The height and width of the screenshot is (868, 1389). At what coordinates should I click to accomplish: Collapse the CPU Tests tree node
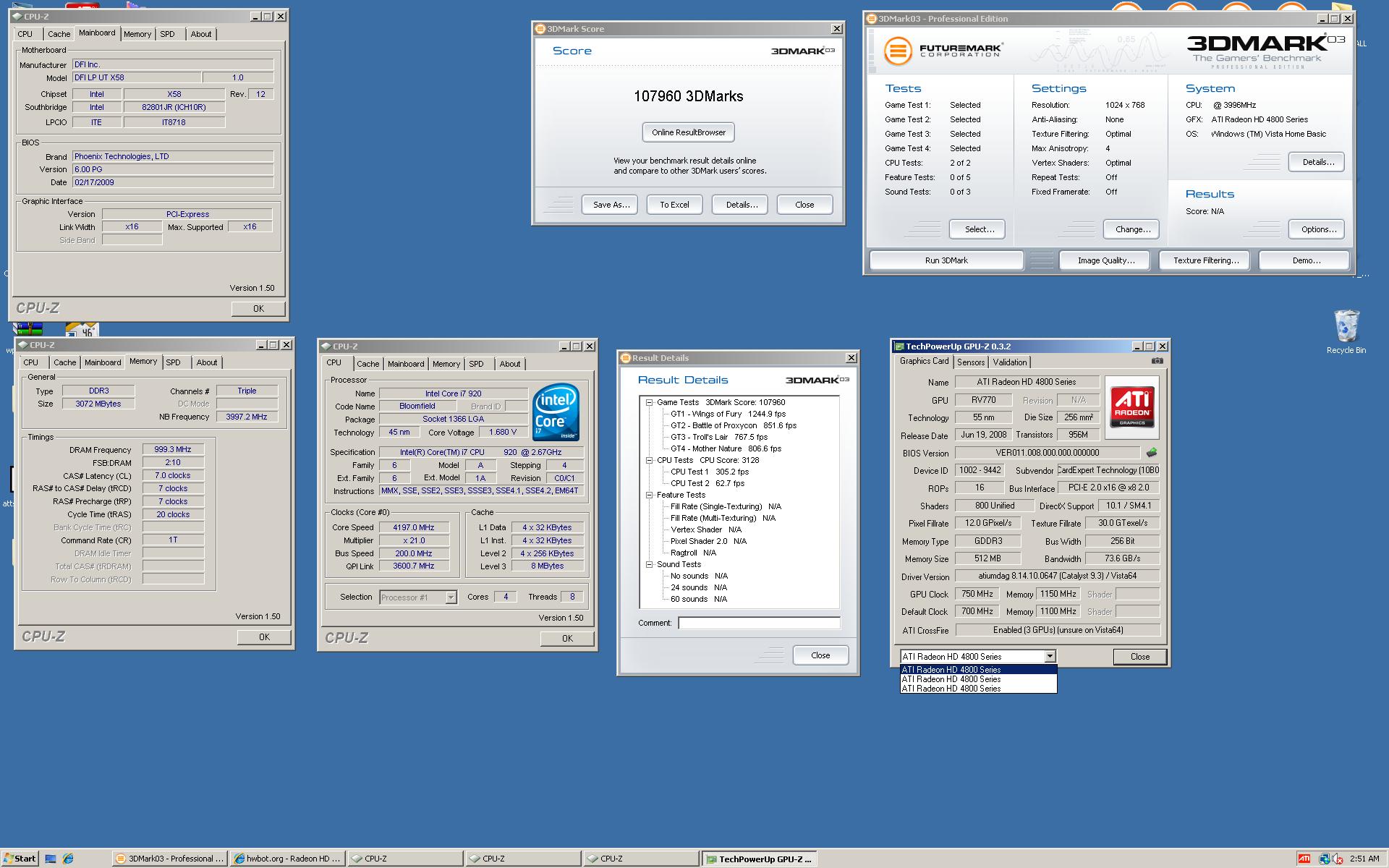coord(649,460)
